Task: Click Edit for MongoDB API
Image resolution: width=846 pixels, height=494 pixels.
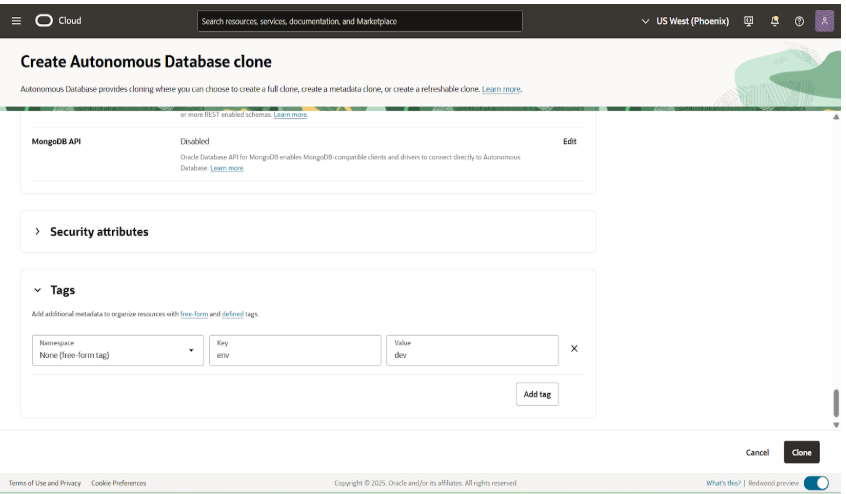Action: (x=569, y=141)
